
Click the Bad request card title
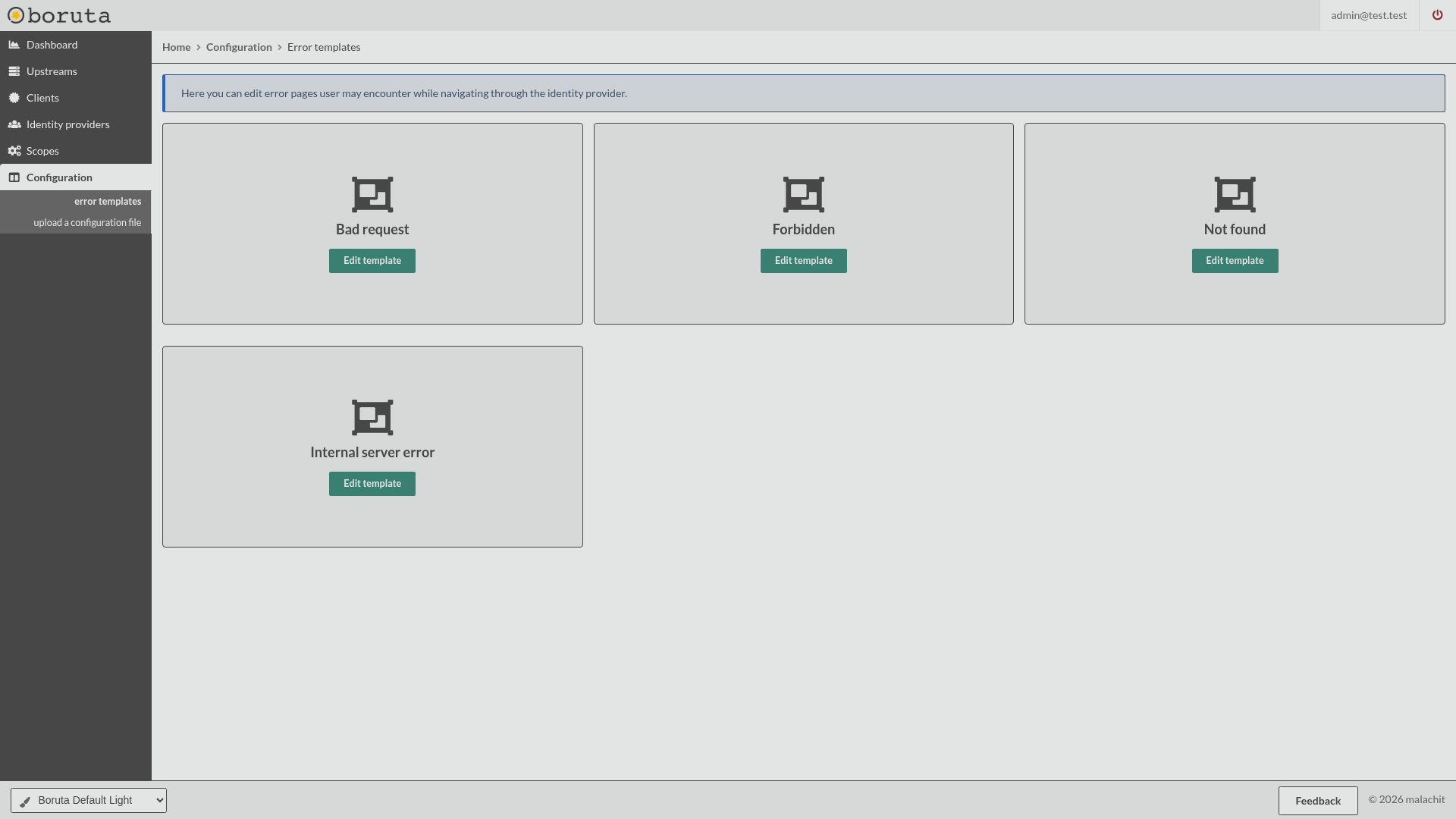372,229
